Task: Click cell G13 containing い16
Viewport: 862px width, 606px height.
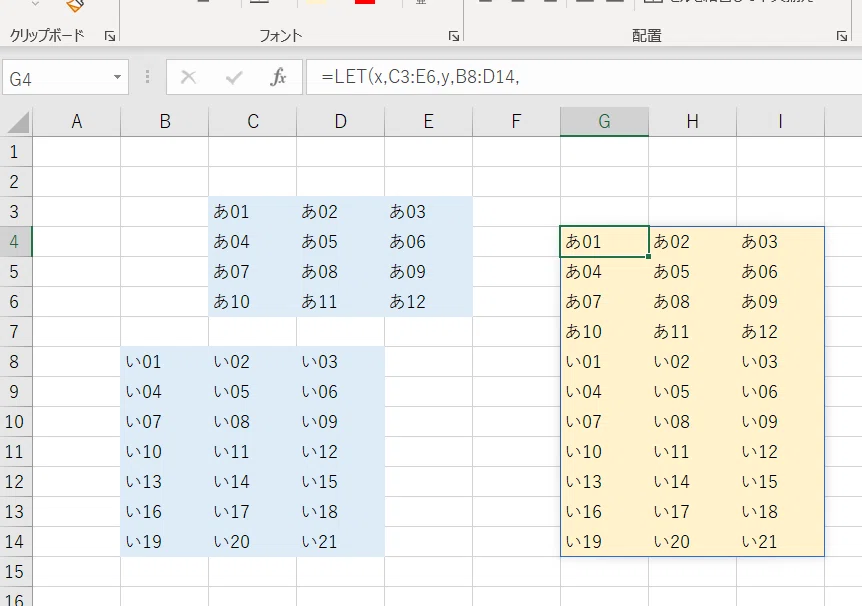Action: [x=605, y=512]
